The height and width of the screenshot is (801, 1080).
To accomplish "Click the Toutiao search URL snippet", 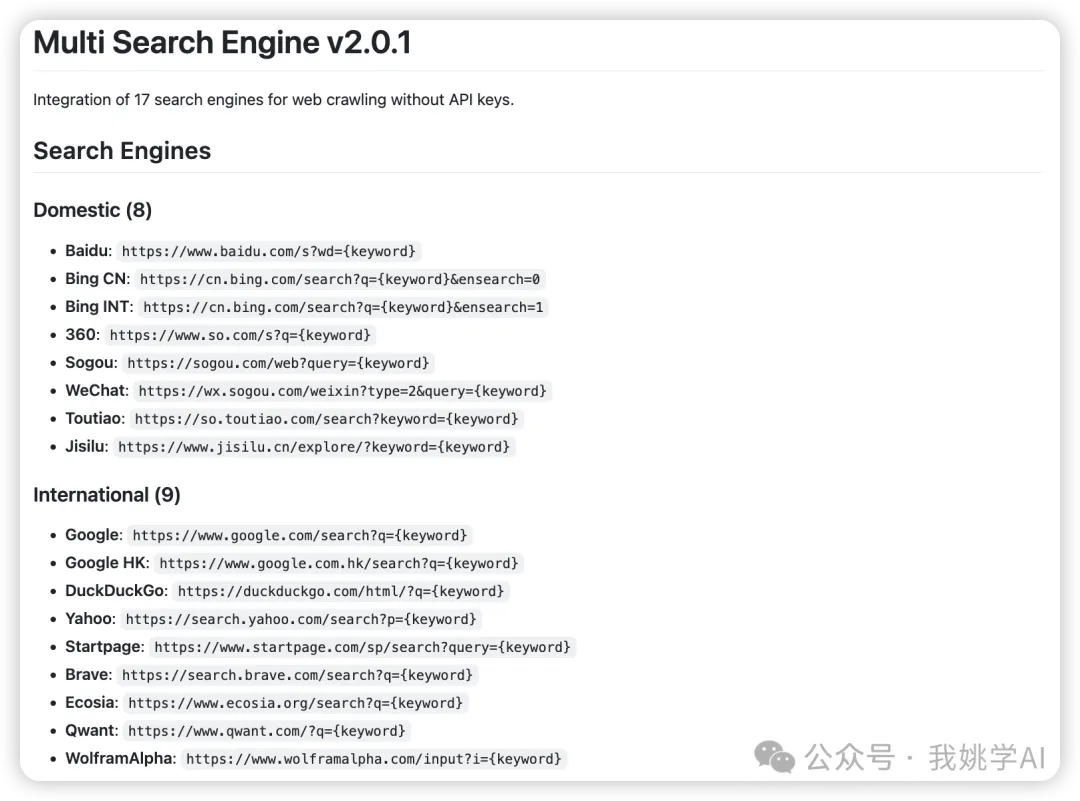I will [327, 419].
